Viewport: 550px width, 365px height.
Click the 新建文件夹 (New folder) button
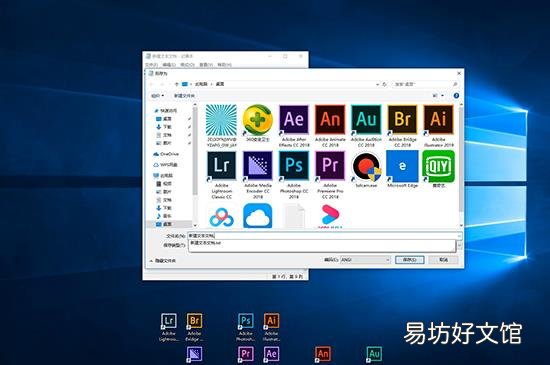(184, 96)
